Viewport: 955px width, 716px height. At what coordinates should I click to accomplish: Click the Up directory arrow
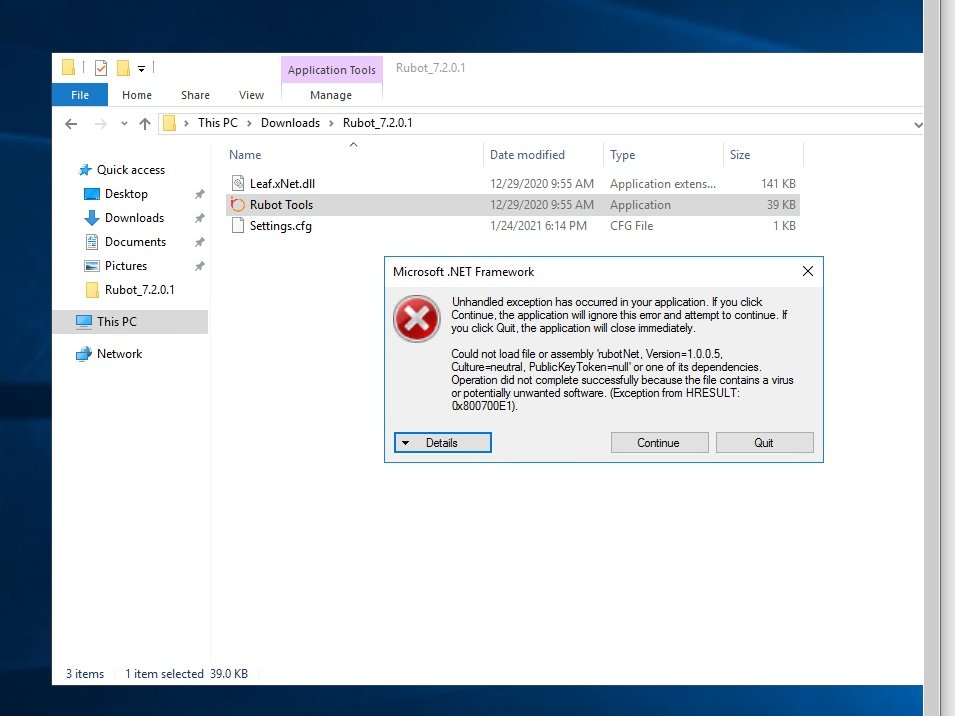pyautogui.click(x=145, y=124)
